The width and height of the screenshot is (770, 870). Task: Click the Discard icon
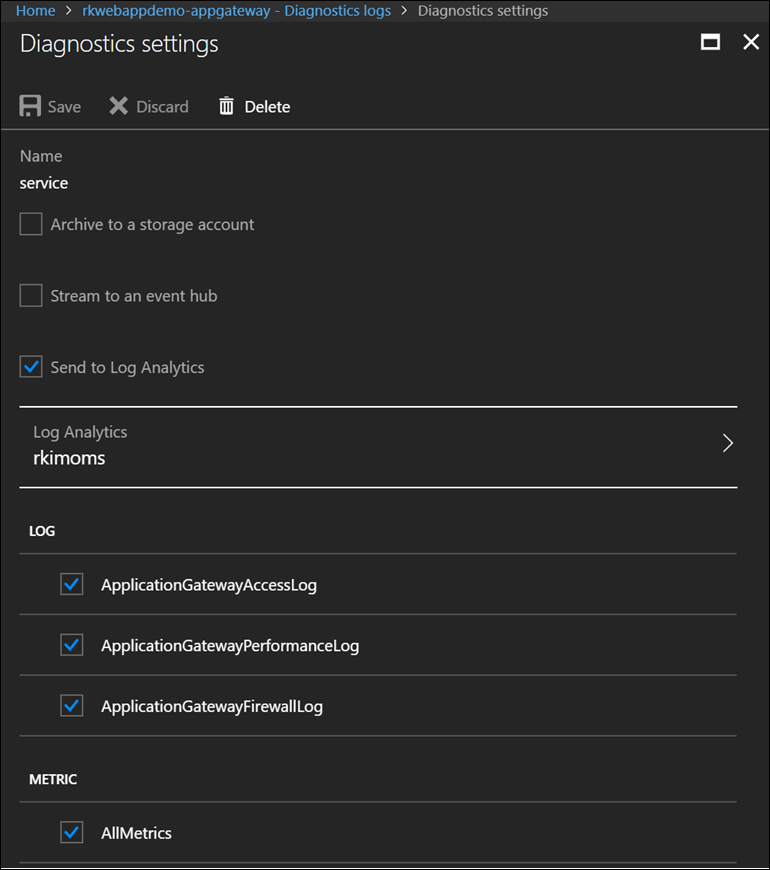(118, 105)
